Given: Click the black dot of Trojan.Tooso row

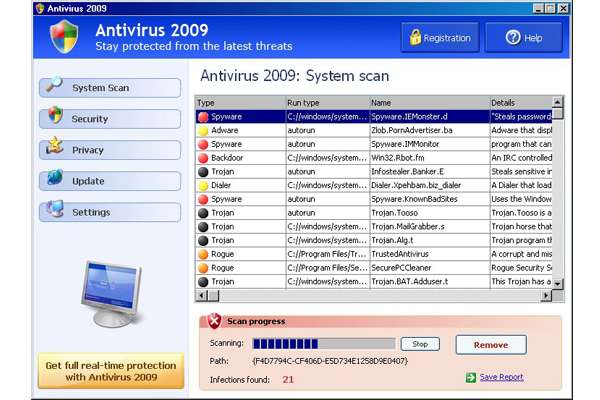Looking at the screenshot, I should [203, 213].
